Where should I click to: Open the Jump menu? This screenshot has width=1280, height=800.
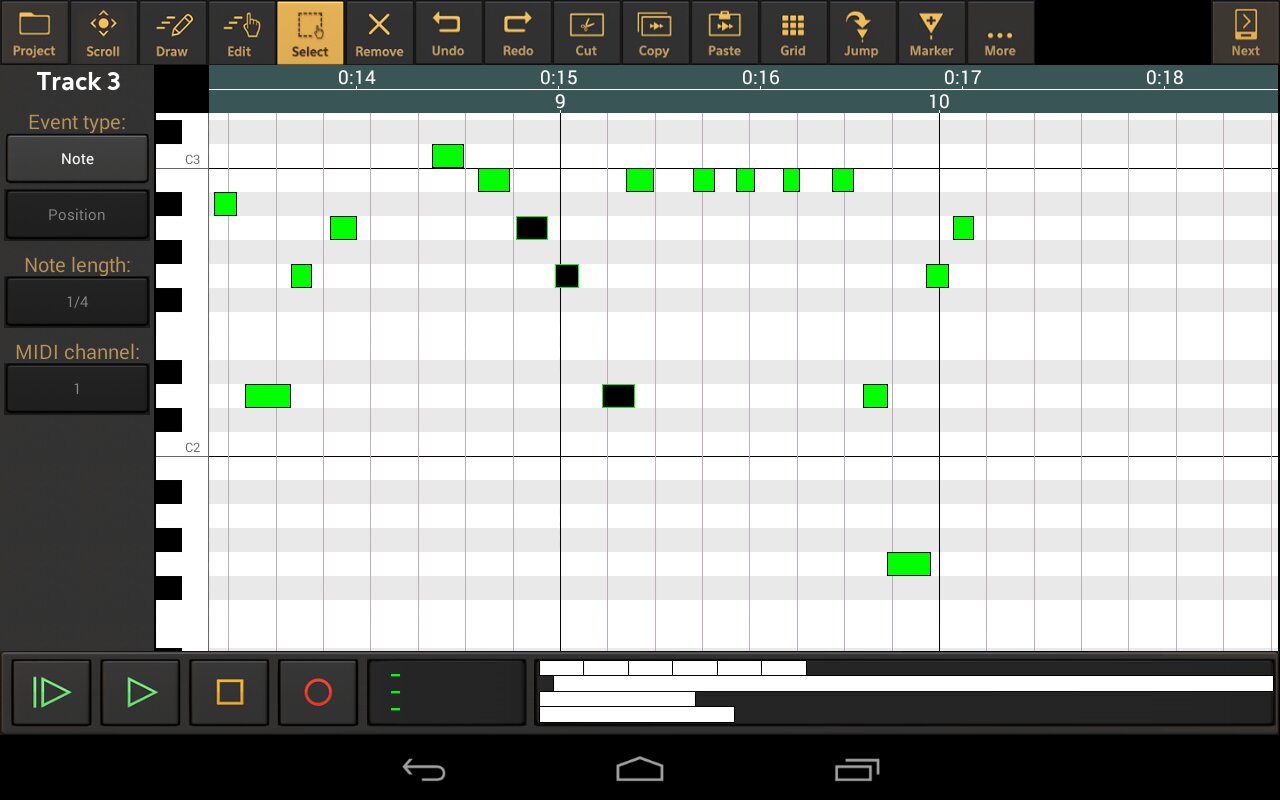coord(861,33)
